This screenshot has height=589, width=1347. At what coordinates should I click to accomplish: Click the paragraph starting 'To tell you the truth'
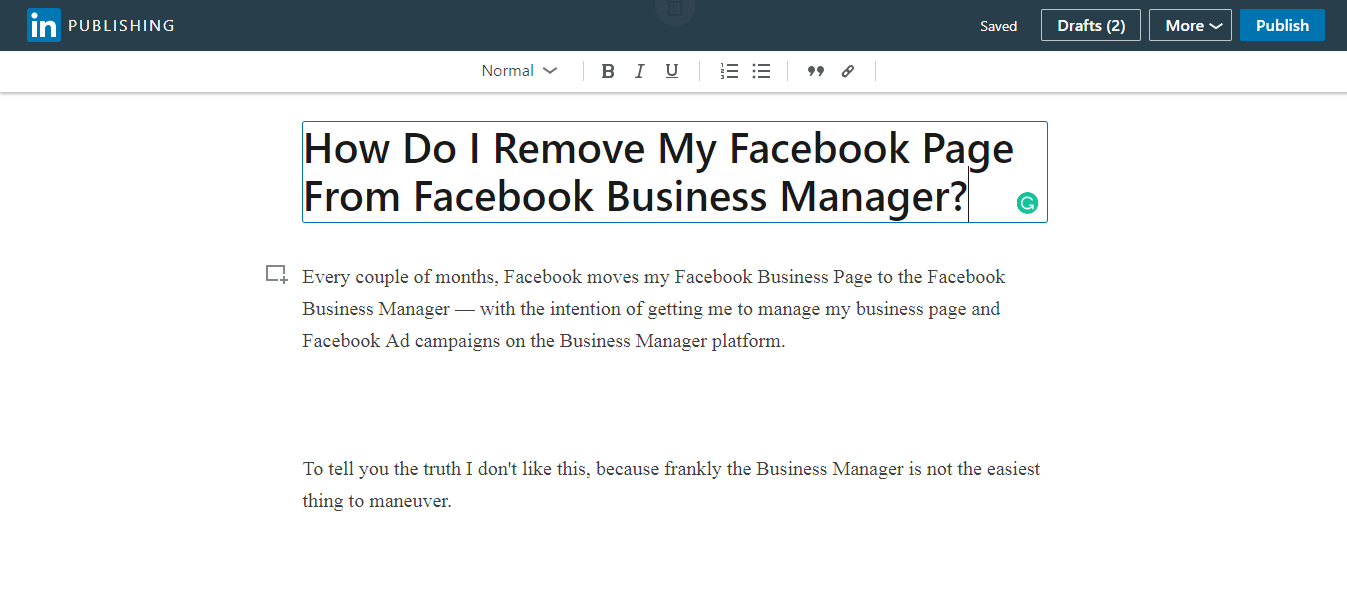(x=671, y=484)
